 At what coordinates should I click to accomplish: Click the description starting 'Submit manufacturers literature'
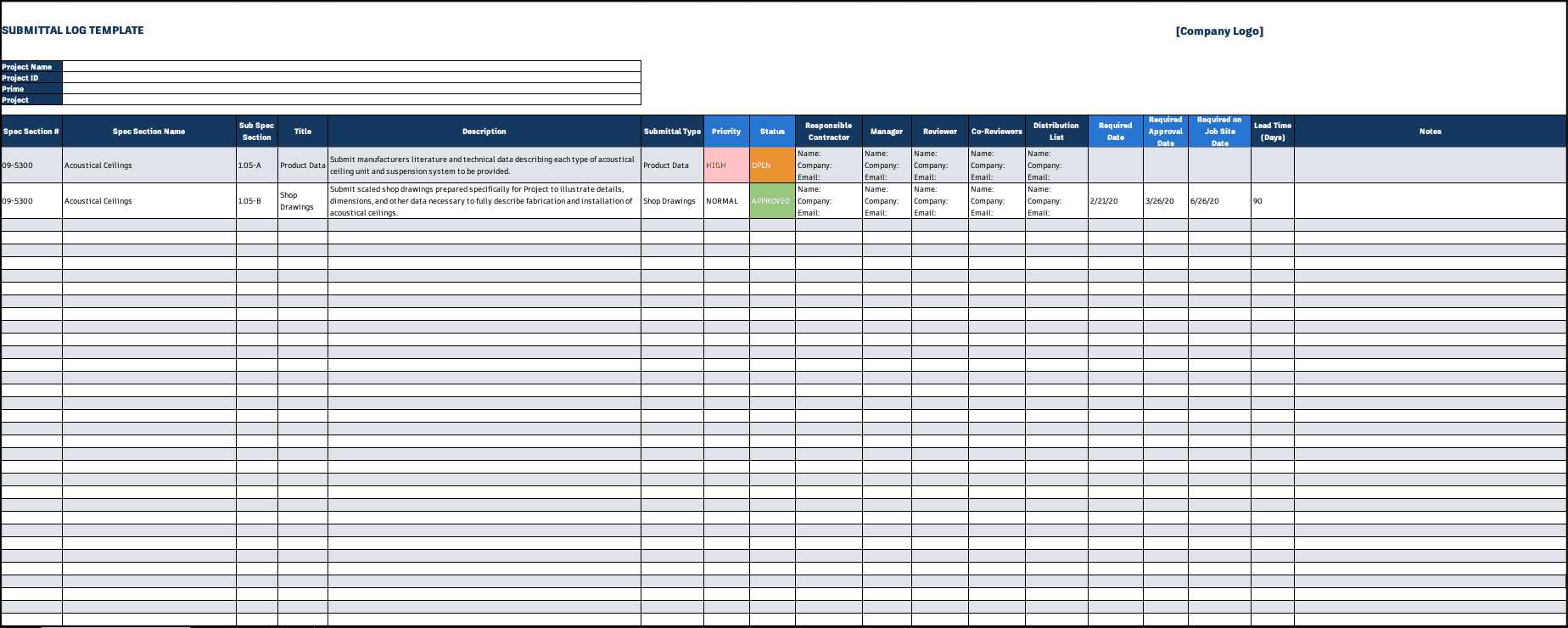484,165
